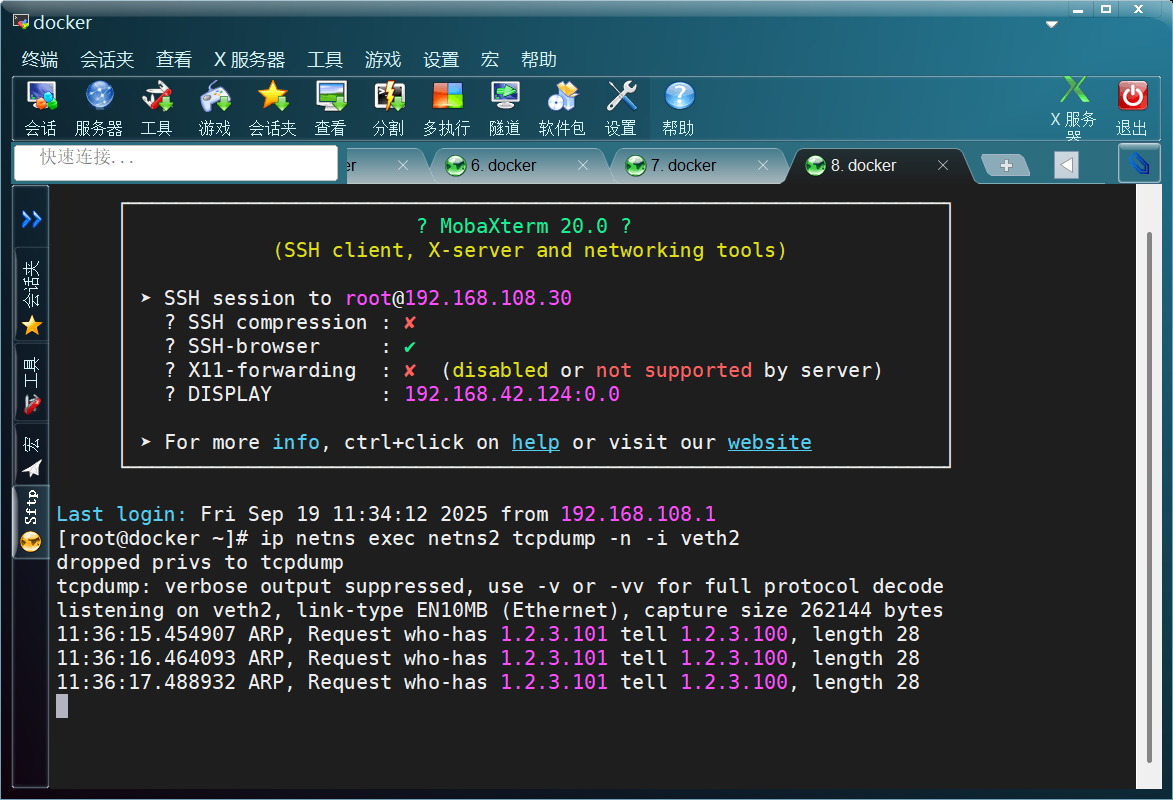Image resolution: width=1173 pixels, height=800 pixels.
Task: Click the 帮助 (Help) question mark icon
Action: [x=679, y=109]
